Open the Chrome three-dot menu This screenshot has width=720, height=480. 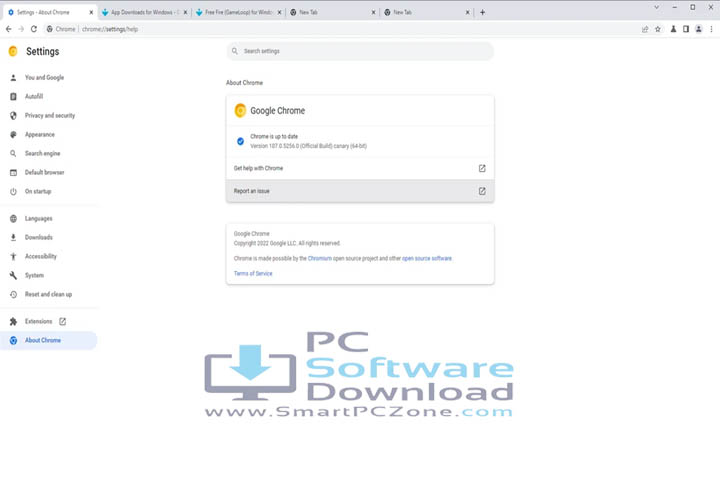711,29
